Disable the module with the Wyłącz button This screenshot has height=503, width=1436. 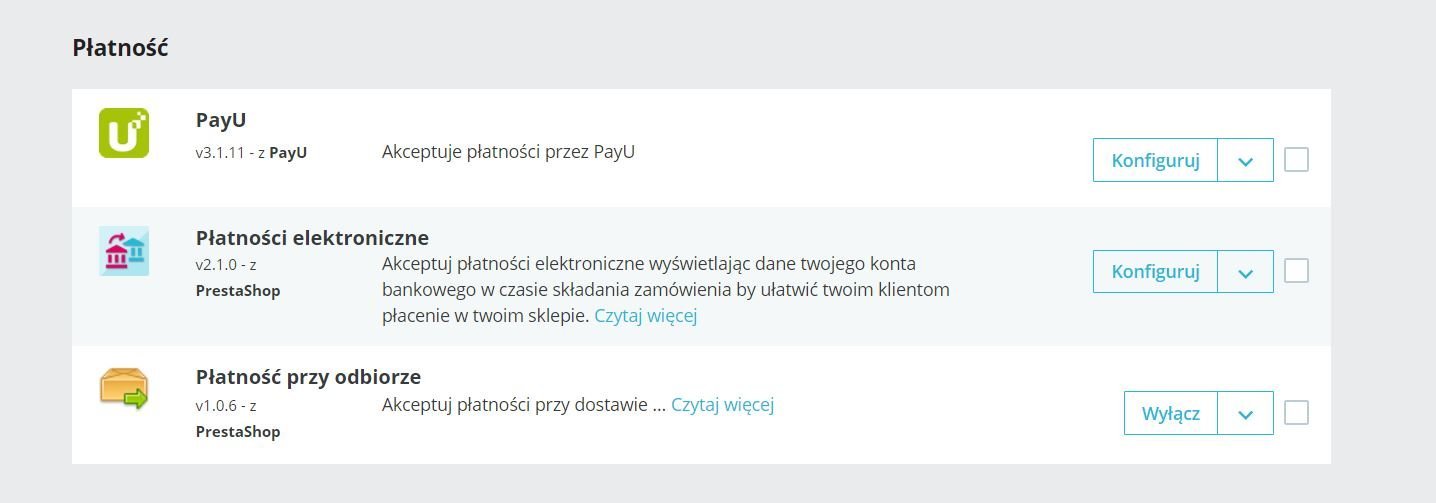(x=1170, y=414)
